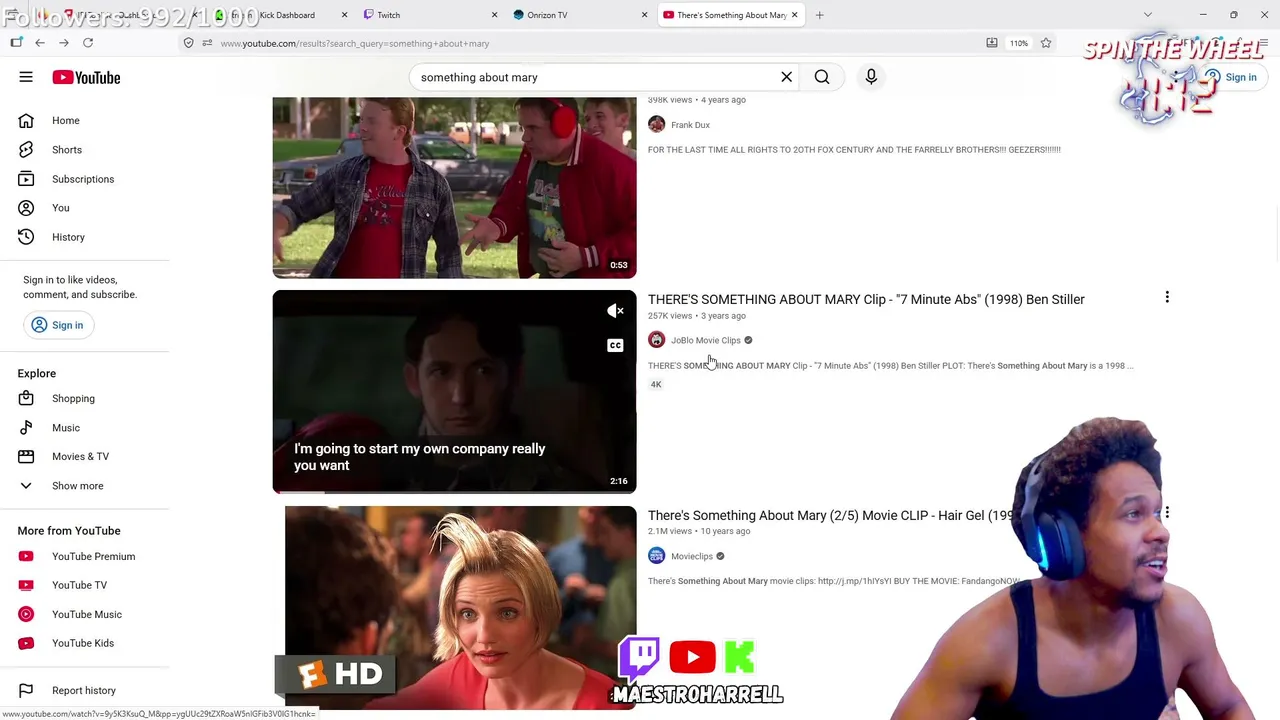Open the YouTube guide hamburger menu
The width and height of the screenshot is (1280, 720).
[26, 77]
